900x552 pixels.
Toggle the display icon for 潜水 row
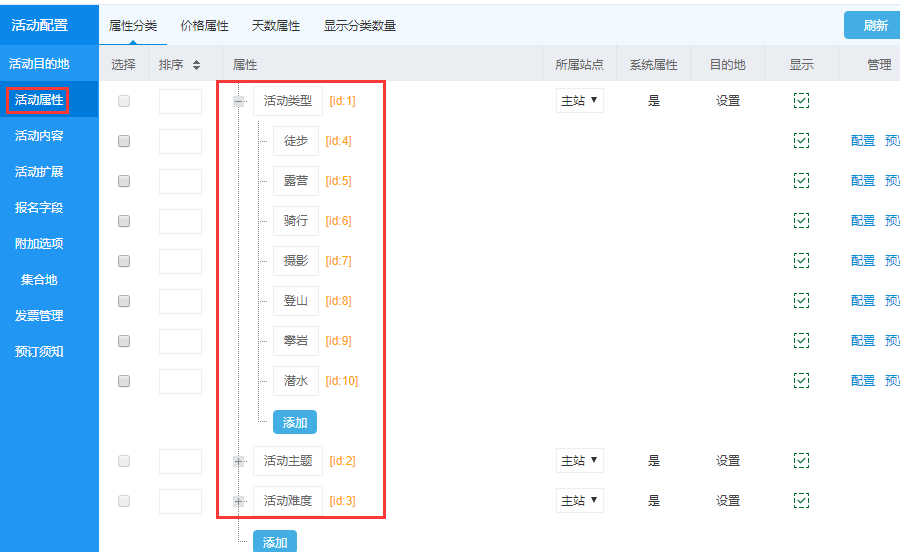(x=801, y=381)
